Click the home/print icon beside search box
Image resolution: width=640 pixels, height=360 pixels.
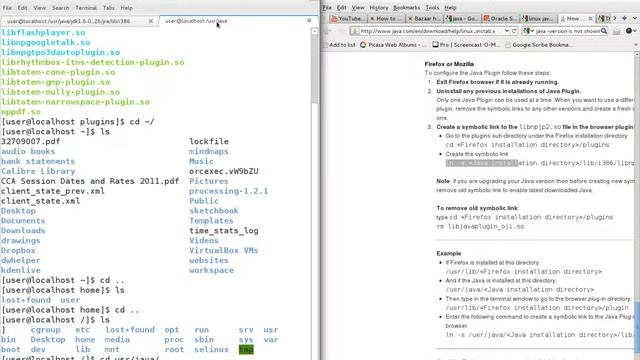(617, 31)
